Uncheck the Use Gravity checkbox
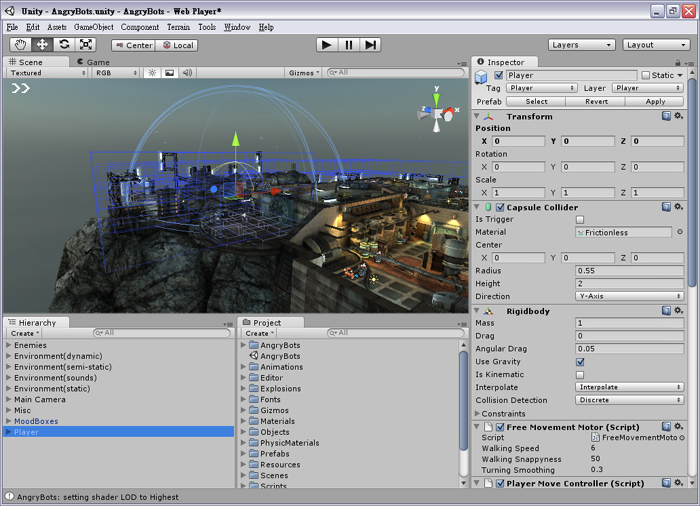Screen dimensions: 700x506 pyautogui.click(x=580, y=362)
